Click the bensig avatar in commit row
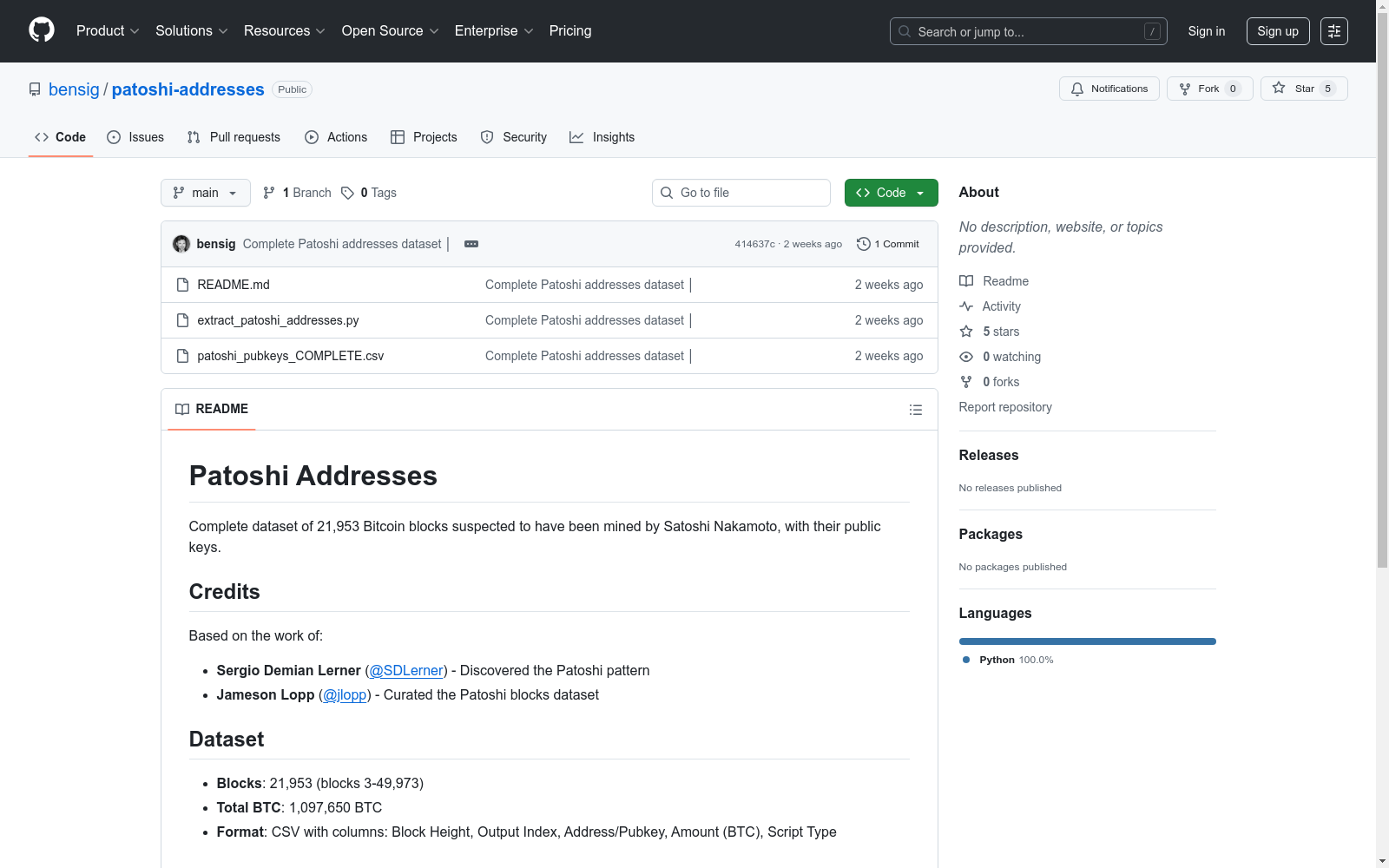The height and width of the screenshot is (868, 1389). (181, 244)
